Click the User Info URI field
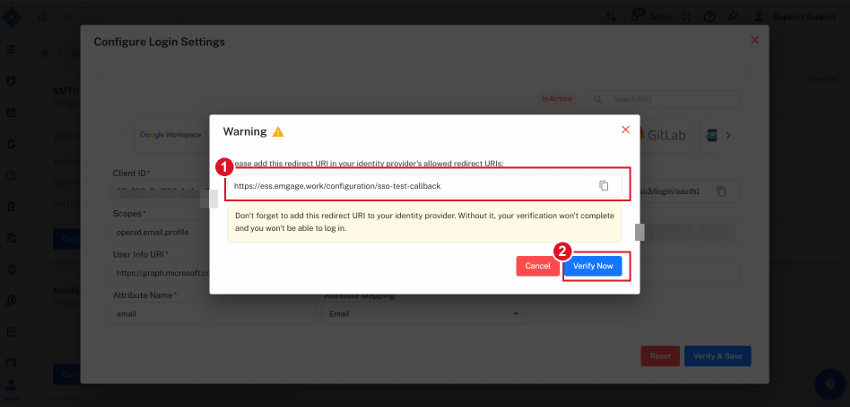 (160, 273)
